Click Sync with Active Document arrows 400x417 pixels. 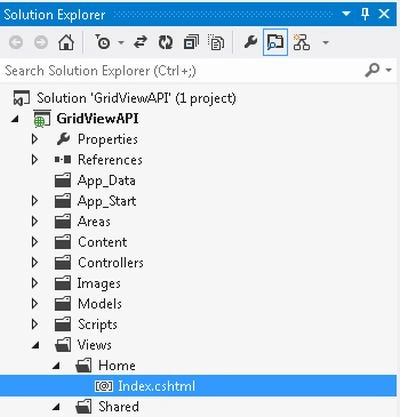[140, 42]
